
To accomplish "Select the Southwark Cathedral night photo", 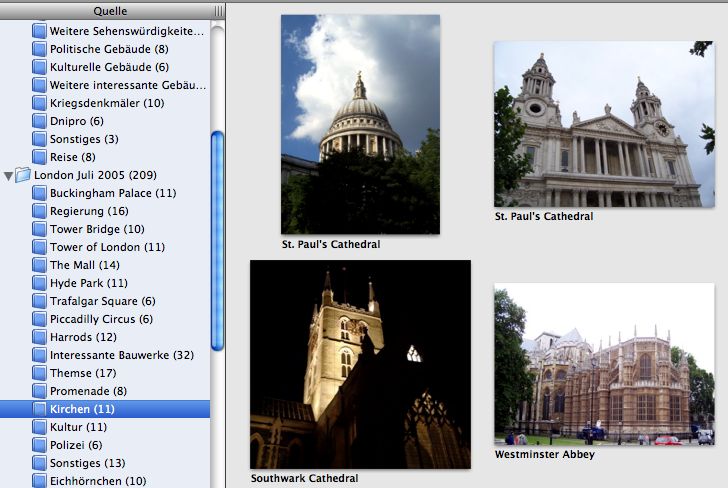I will point(360,364).
